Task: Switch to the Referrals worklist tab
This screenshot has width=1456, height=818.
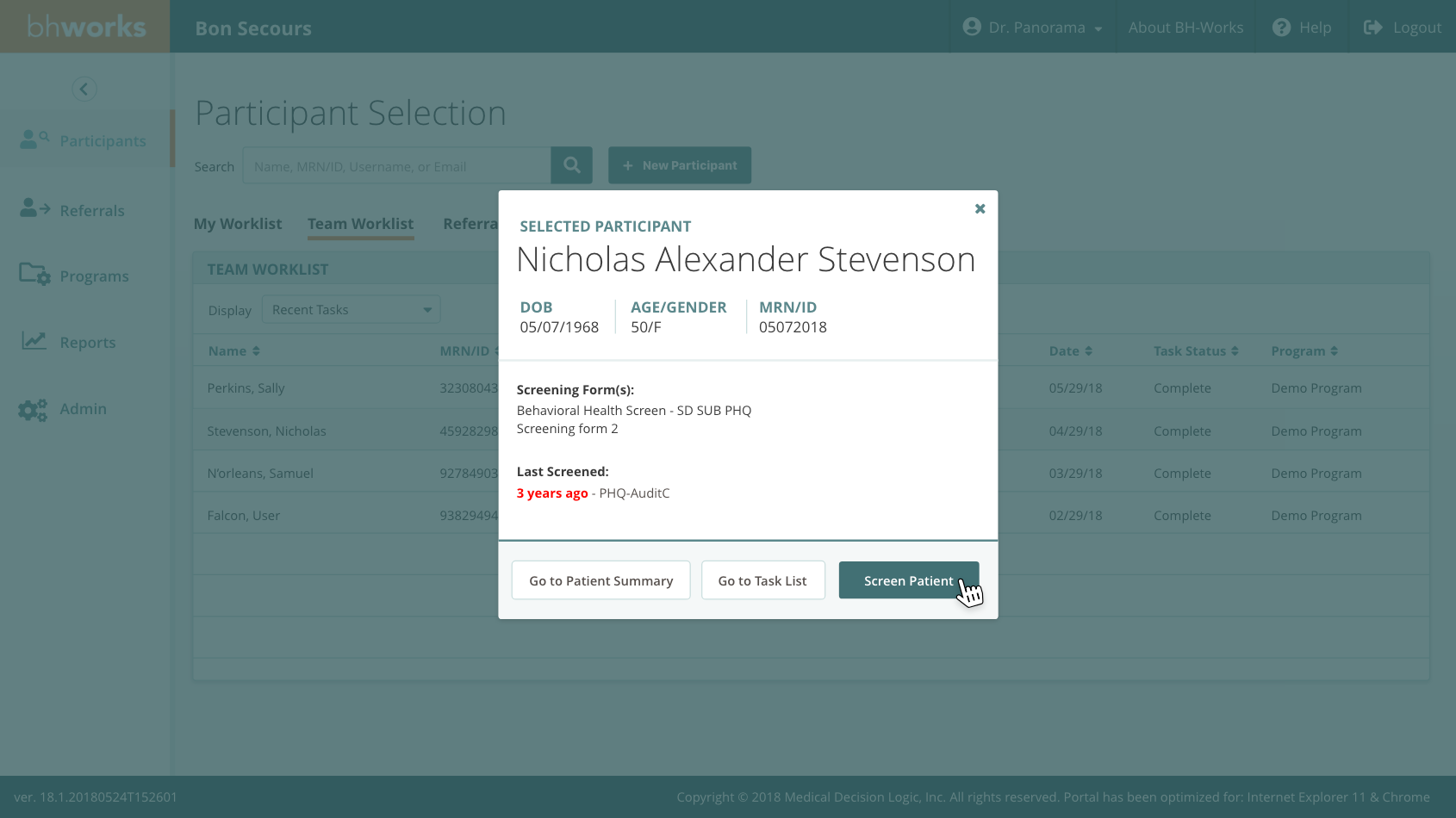Action: click(x=470, y=224)
